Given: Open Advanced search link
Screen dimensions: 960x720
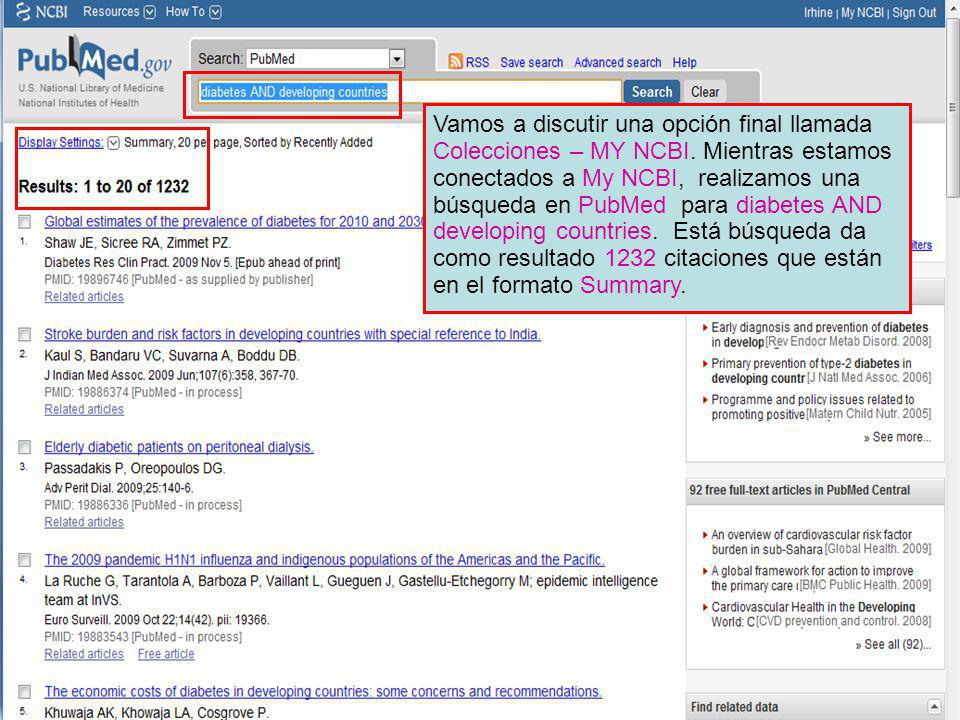Looking at the screenshot, I should pos(618,62).
